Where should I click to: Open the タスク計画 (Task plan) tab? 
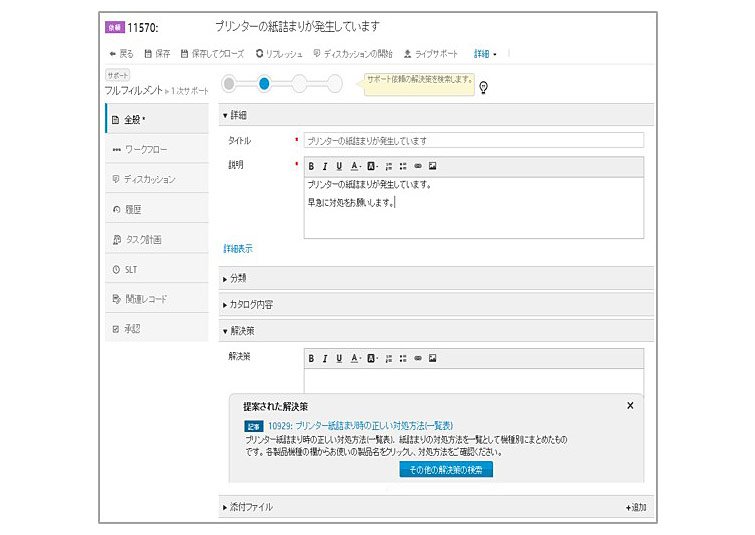[157, 239]
